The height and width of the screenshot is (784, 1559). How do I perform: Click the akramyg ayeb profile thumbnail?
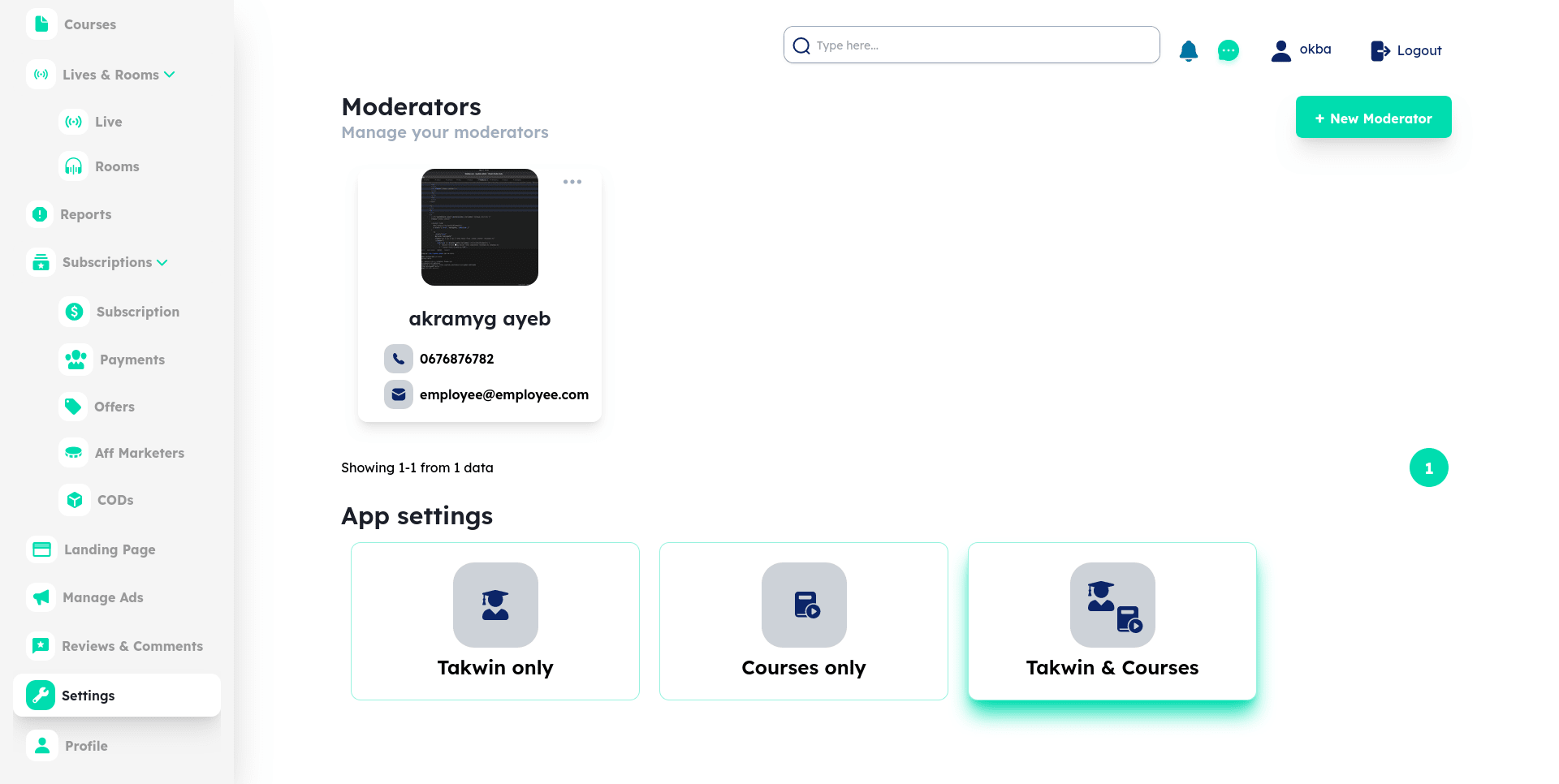(480, 227)
